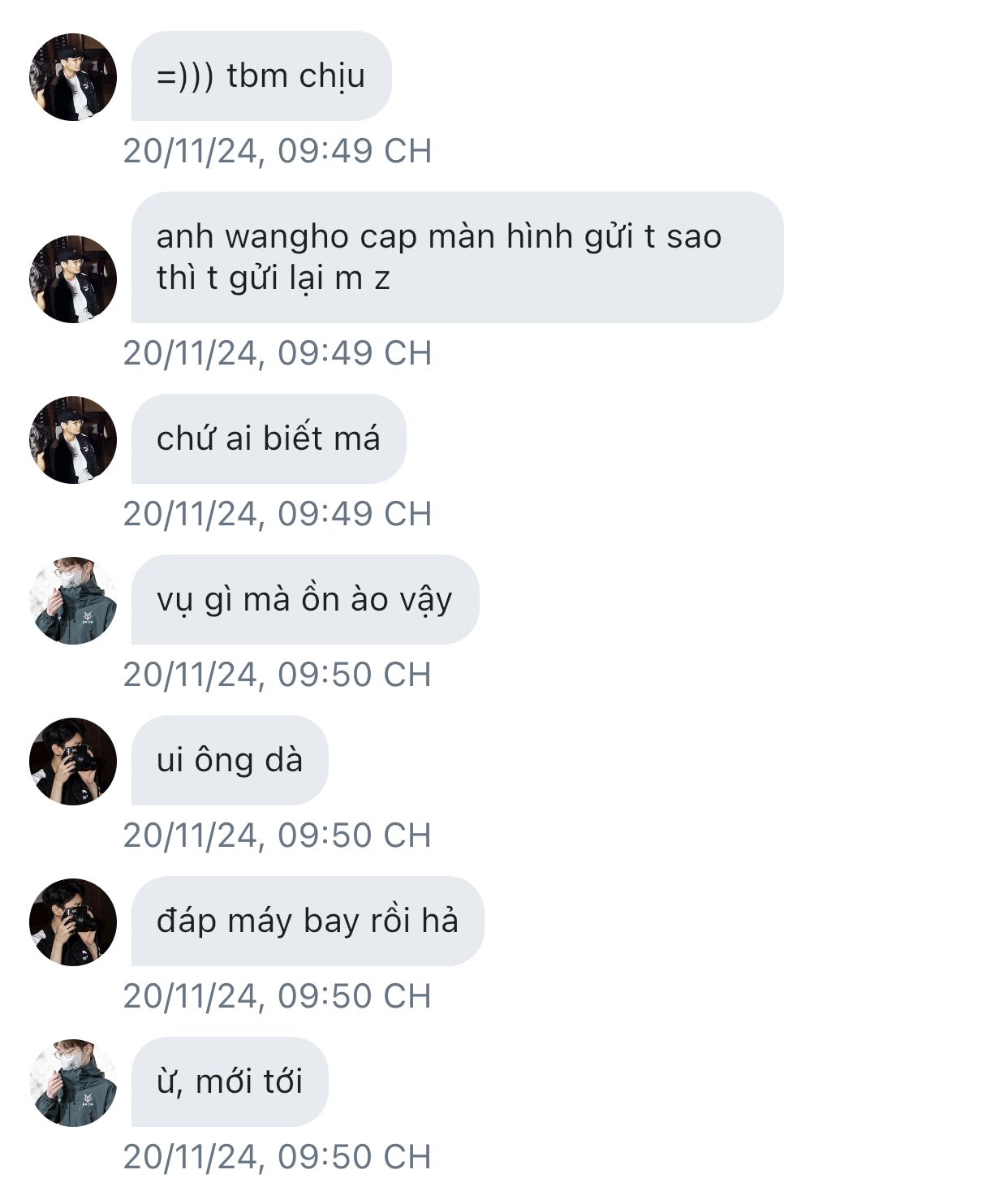Click timestamp below 'đáp máy bay rồi hả'
Image resolution: width=1008 pixels, height=1187 pixels.
pos(278,996)
